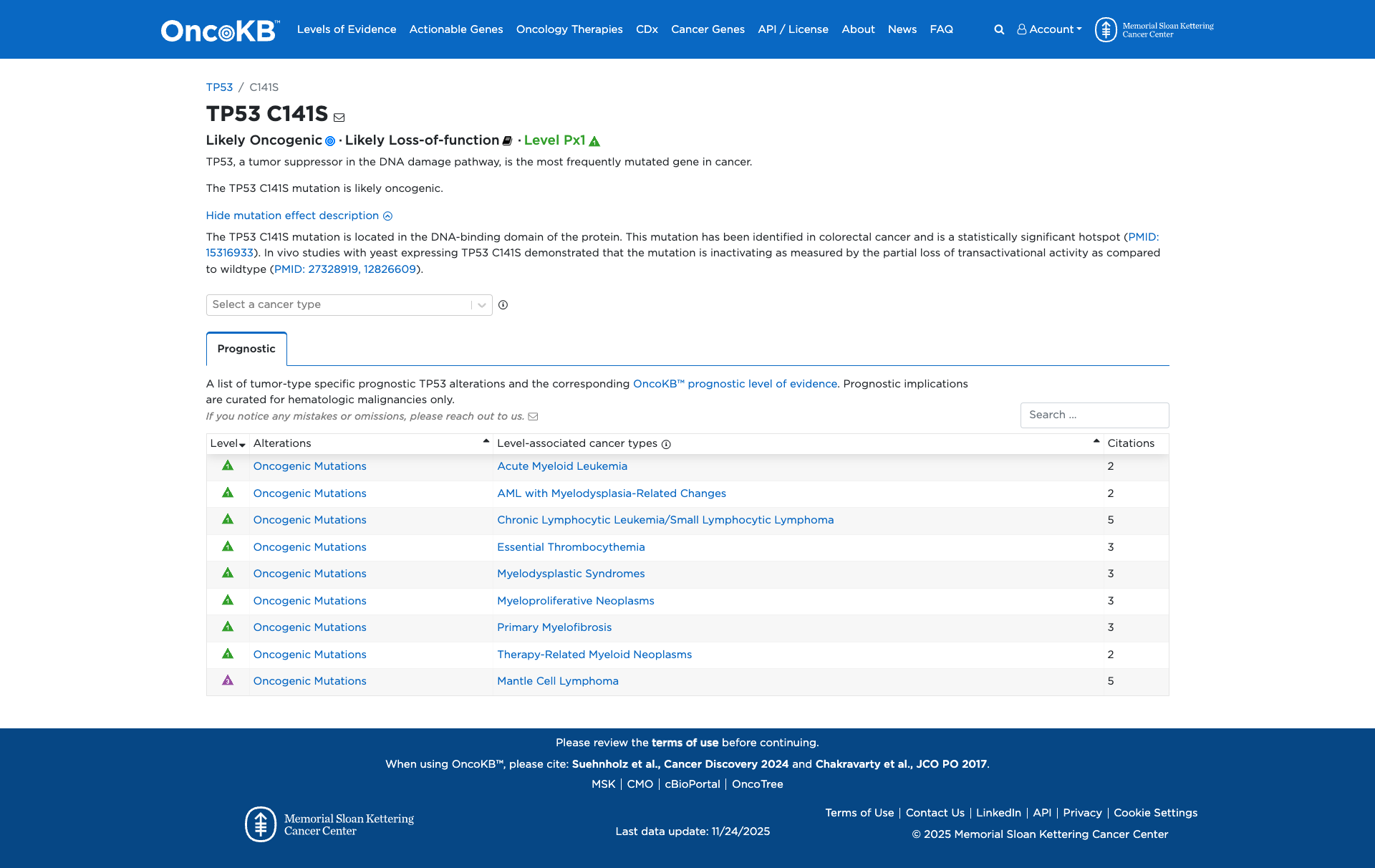Click the circle icon after Likely Oncogenic
Screen dimensions: 1375x868
click(x=329, y=141)
